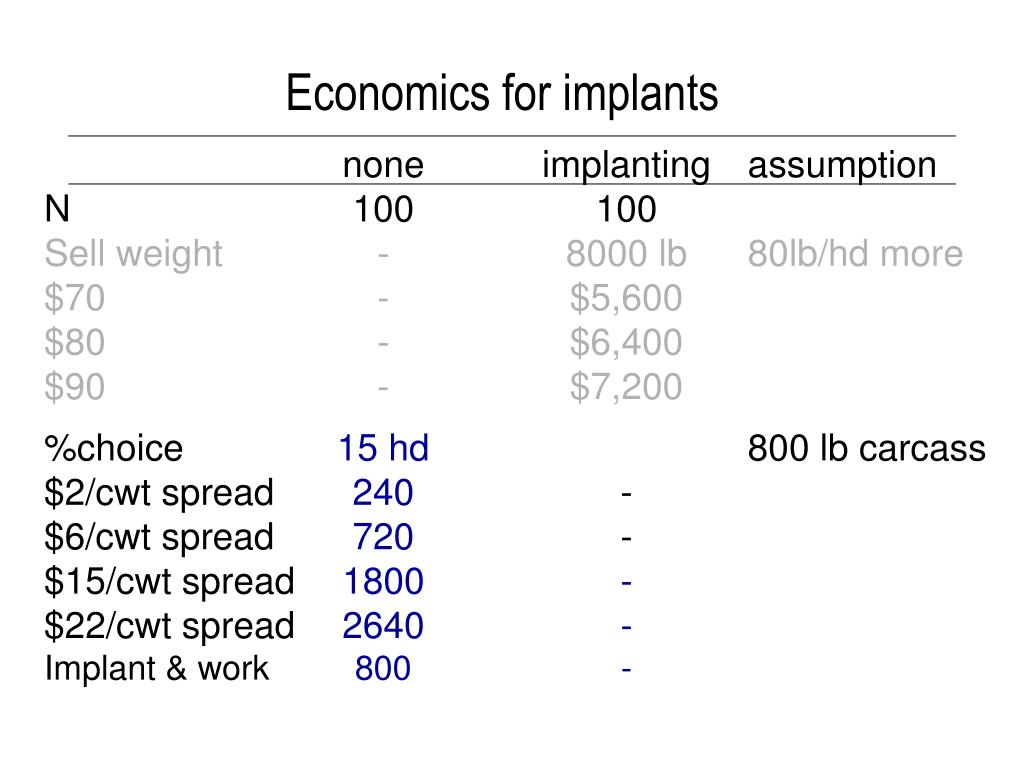This screenshot has width=1024, height=768.
Task: Select the 8000 lb value
Action: point(626,253)
